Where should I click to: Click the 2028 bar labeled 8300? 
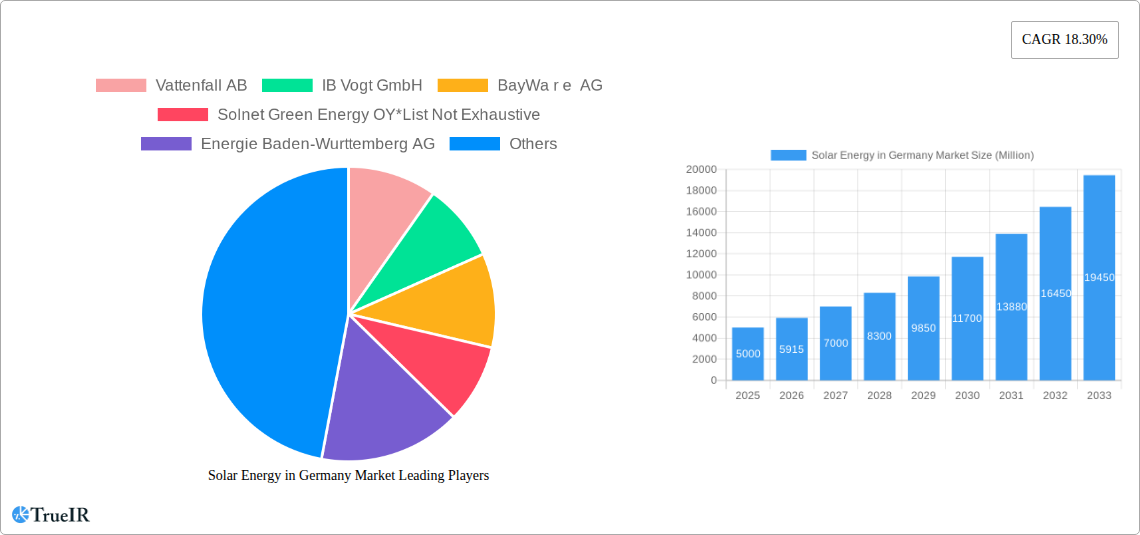click(x=880, y=337)
